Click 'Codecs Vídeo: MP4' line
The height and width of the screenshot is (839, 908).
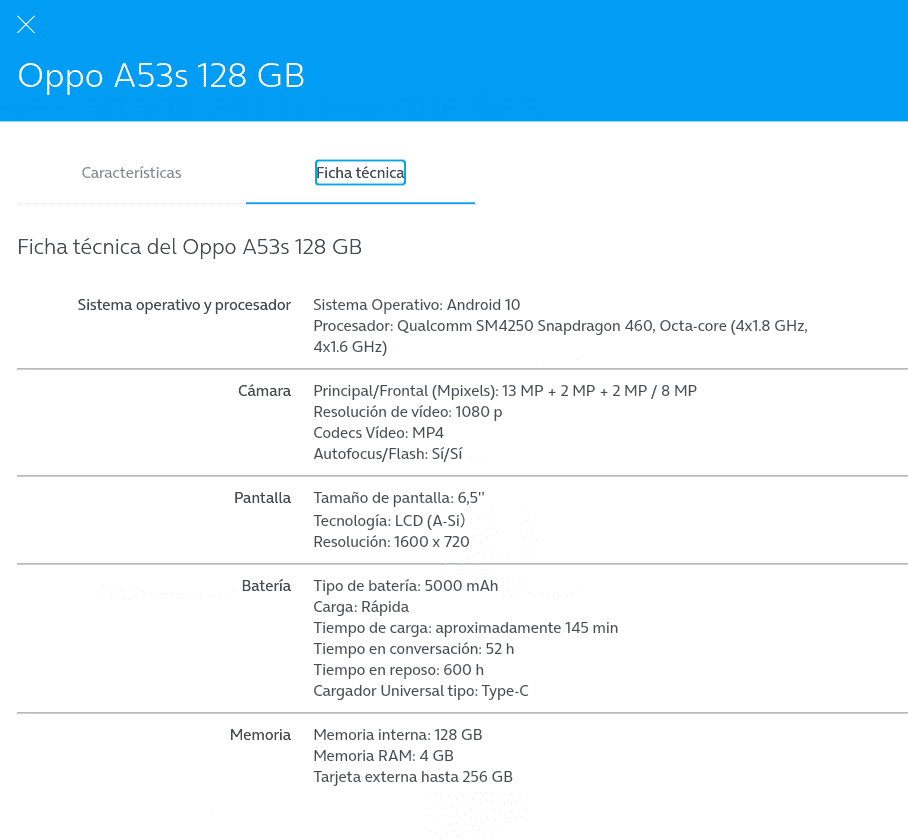[378, 433]
